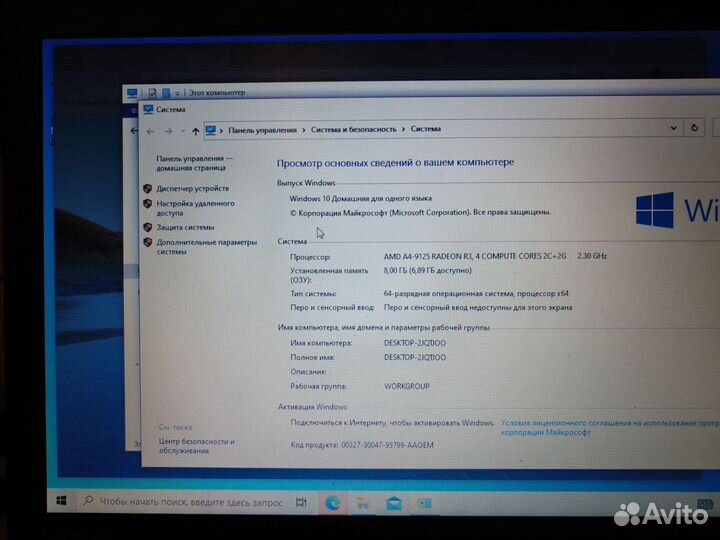
Task: Click 'WORKGROUP' value
Action: pyautogui.click(x=406, y=386)
